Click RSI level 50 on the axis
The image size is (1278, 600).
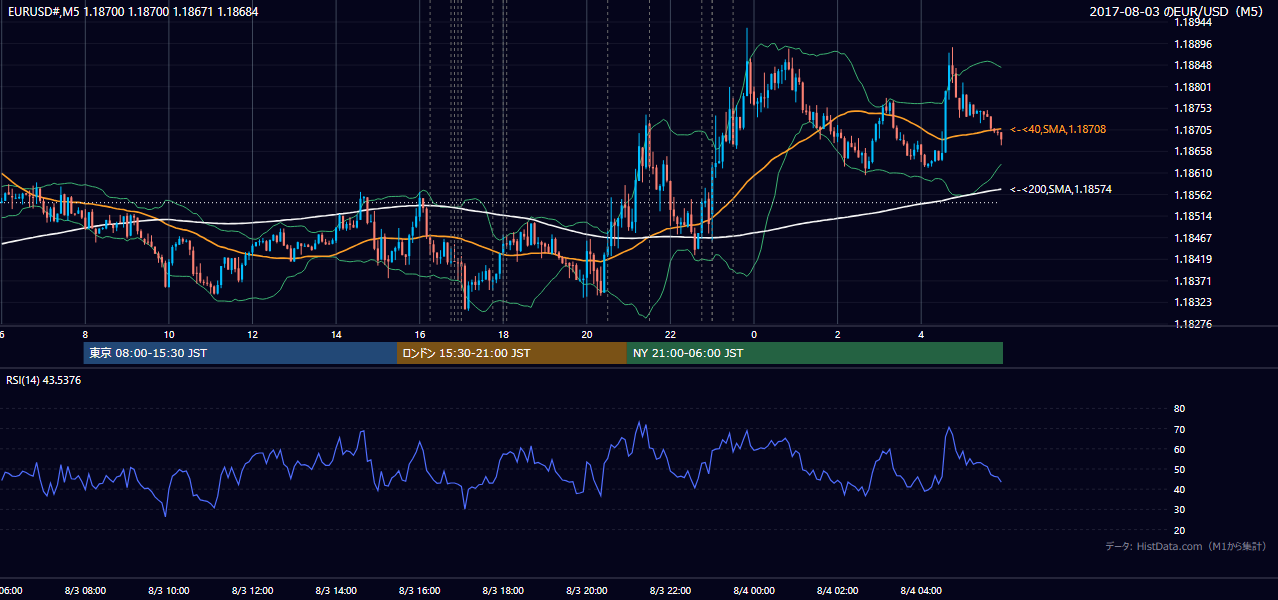pyautogui.click(x=1179, y=469)
